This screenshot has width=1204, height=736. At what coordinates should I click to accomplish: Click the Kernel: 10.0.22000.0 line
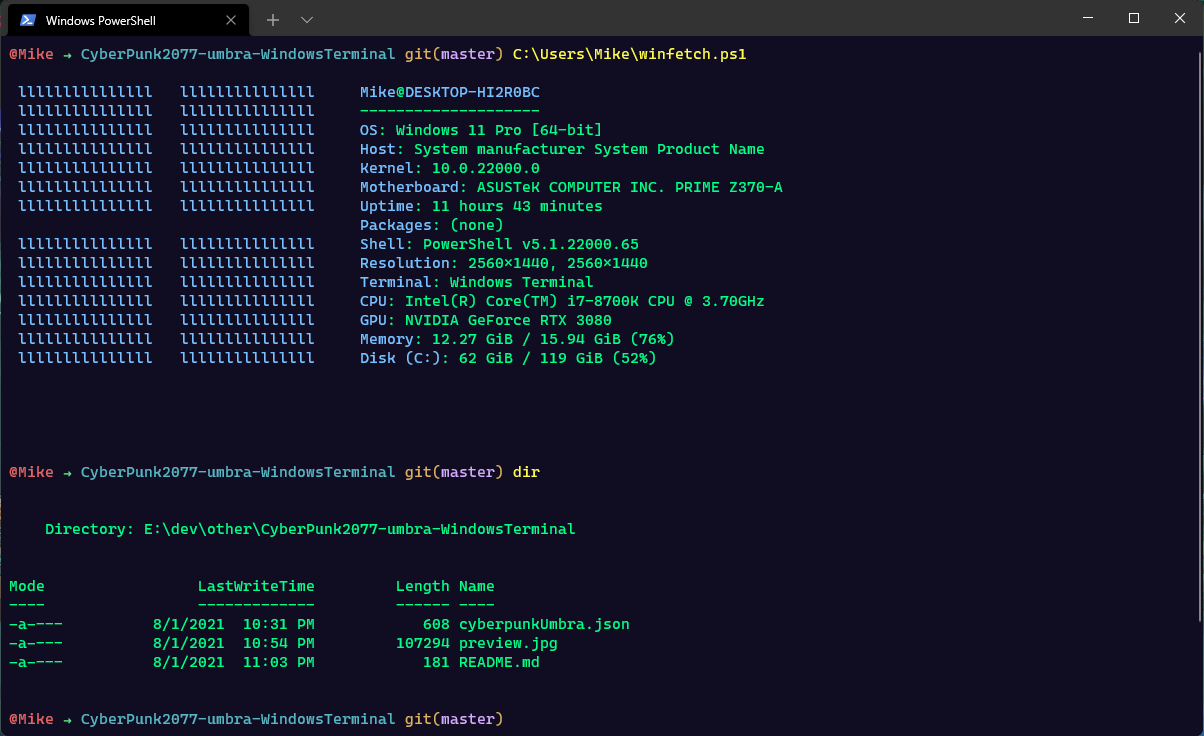click(450, 168)
